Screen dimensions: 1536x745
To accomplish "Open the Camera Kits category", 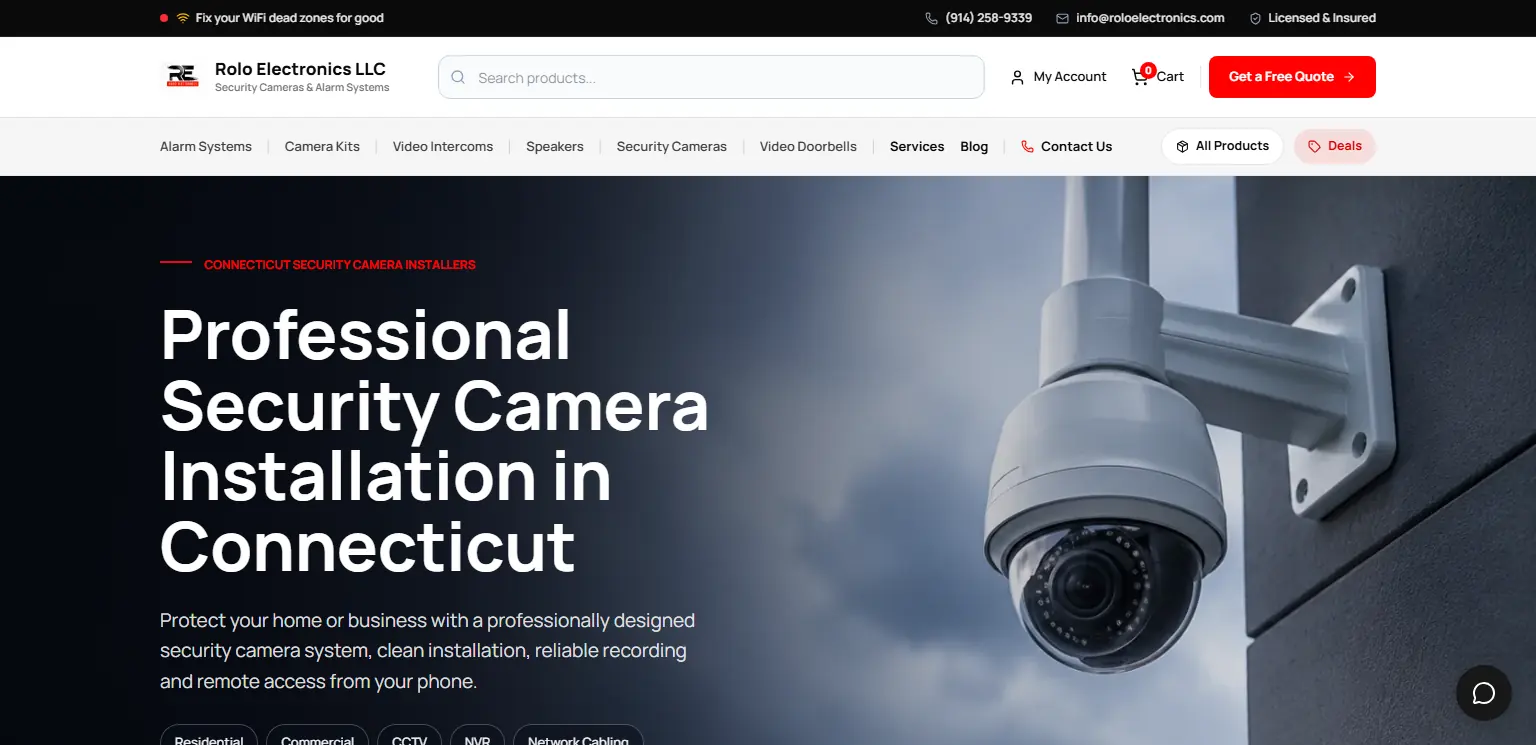I will coord(322,146).
